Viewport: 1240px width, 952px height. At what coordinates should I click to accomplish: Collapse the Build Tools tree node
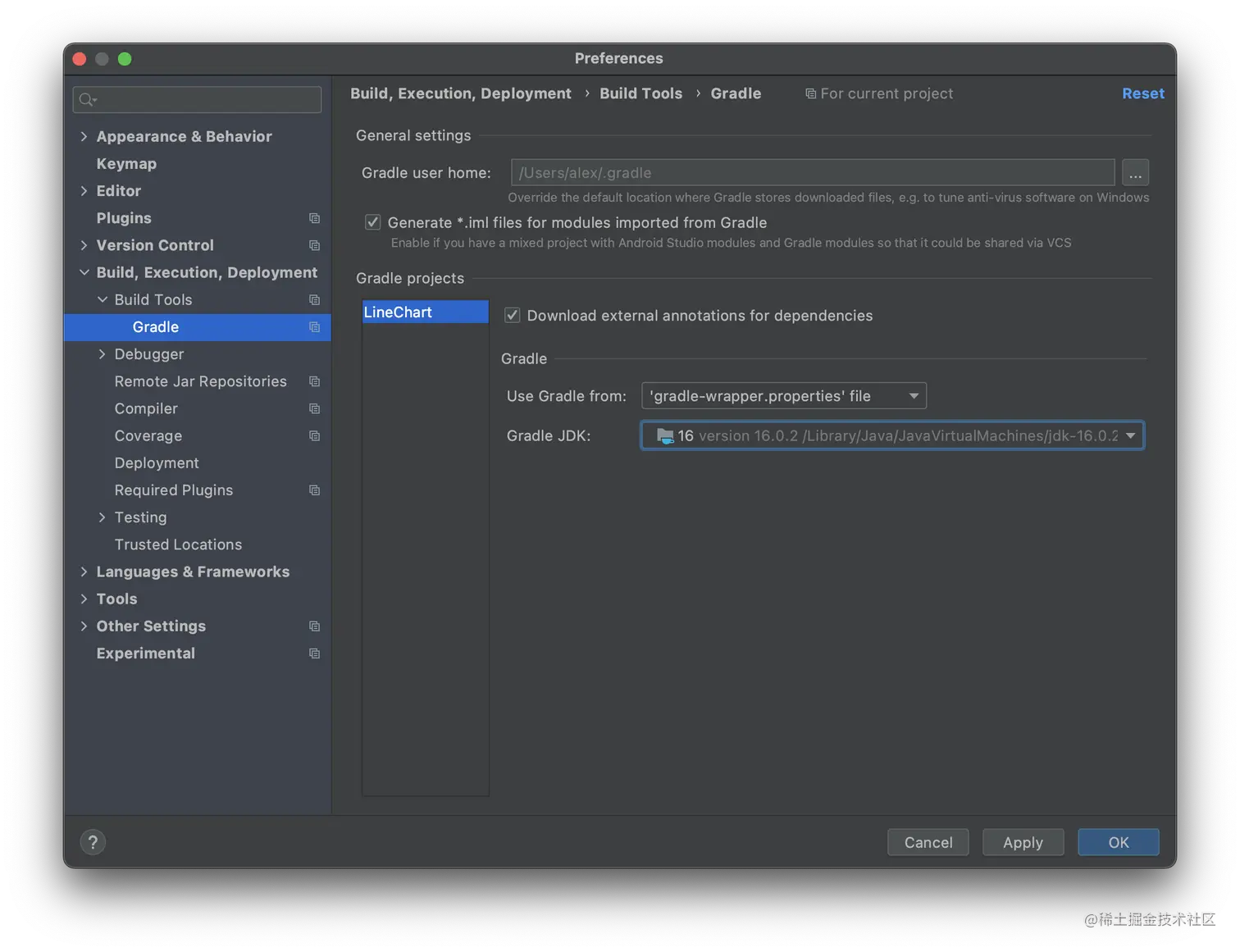pos(103,300)
